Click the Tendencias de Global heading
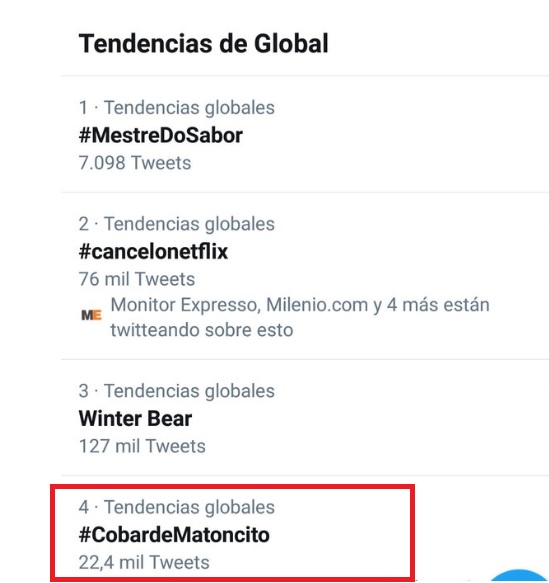549x583 pixels. (x=203, y=44)
